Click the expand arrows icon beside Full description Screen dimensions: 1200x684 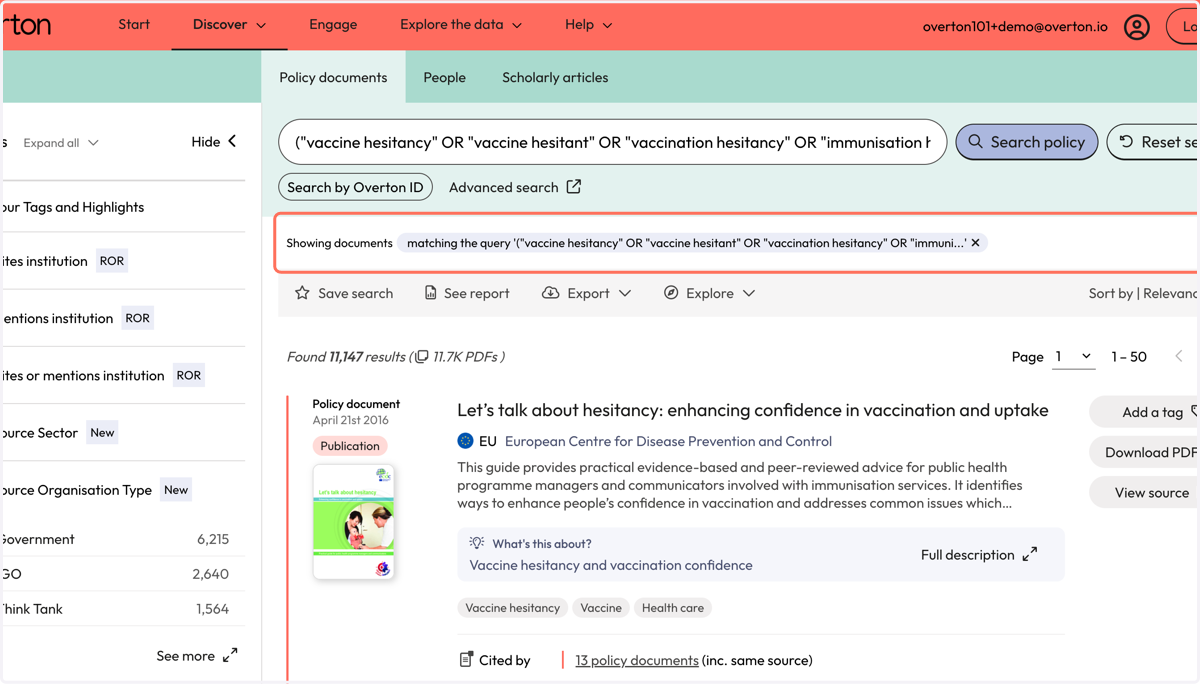(x=1030, y=554)
